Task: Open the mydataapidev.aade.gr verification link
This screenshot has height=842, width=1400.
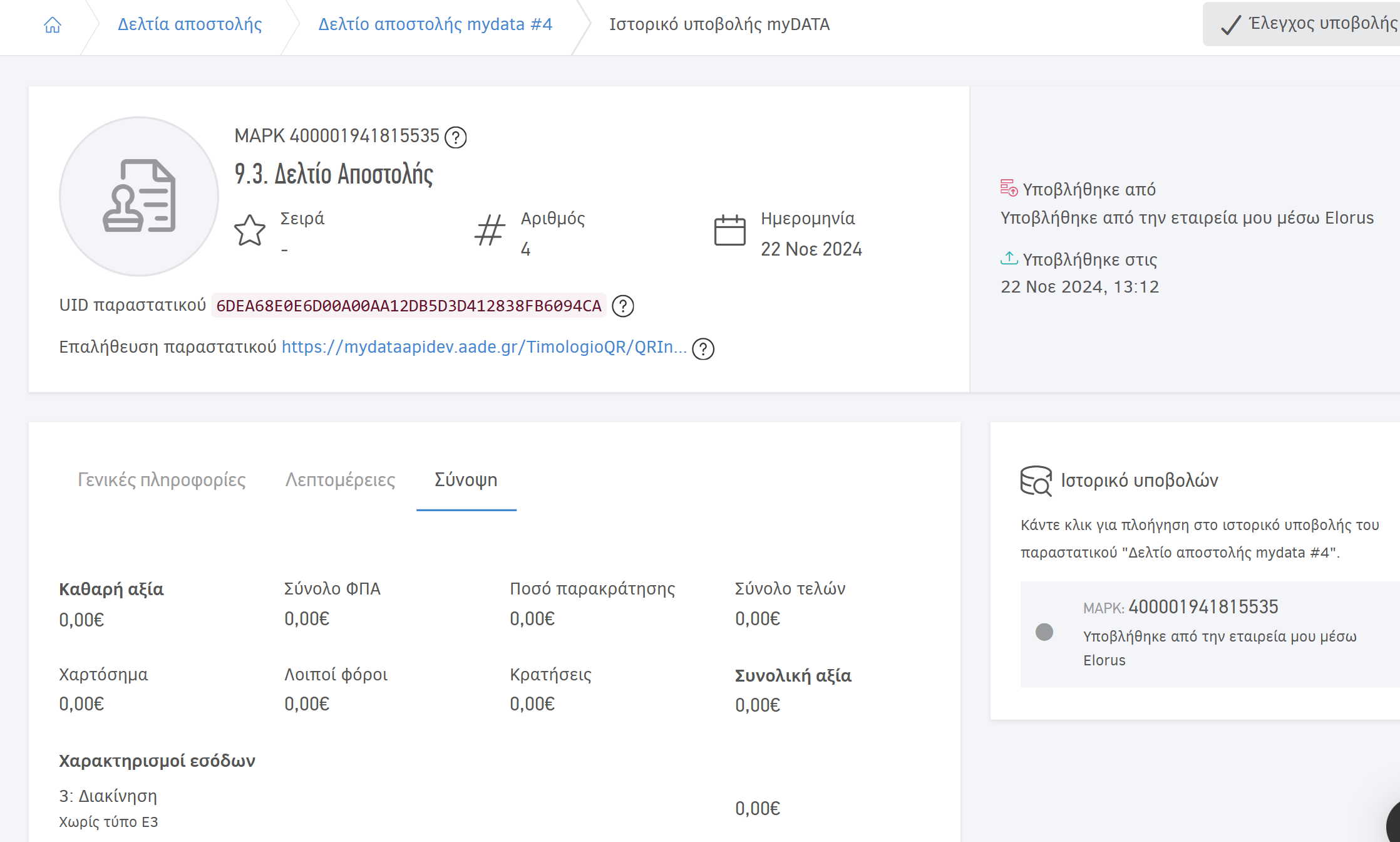Action: pos(484,347)
